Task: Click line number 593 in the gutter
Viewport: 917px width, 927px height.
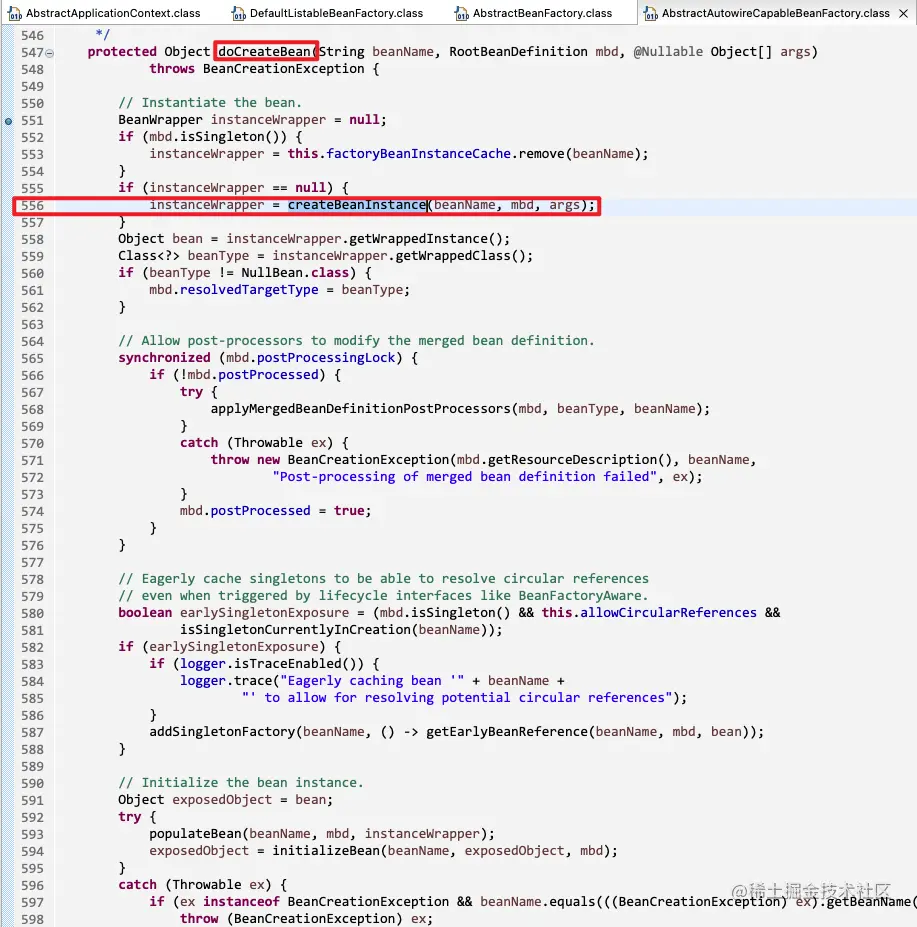Action: [x=32, y=834]
